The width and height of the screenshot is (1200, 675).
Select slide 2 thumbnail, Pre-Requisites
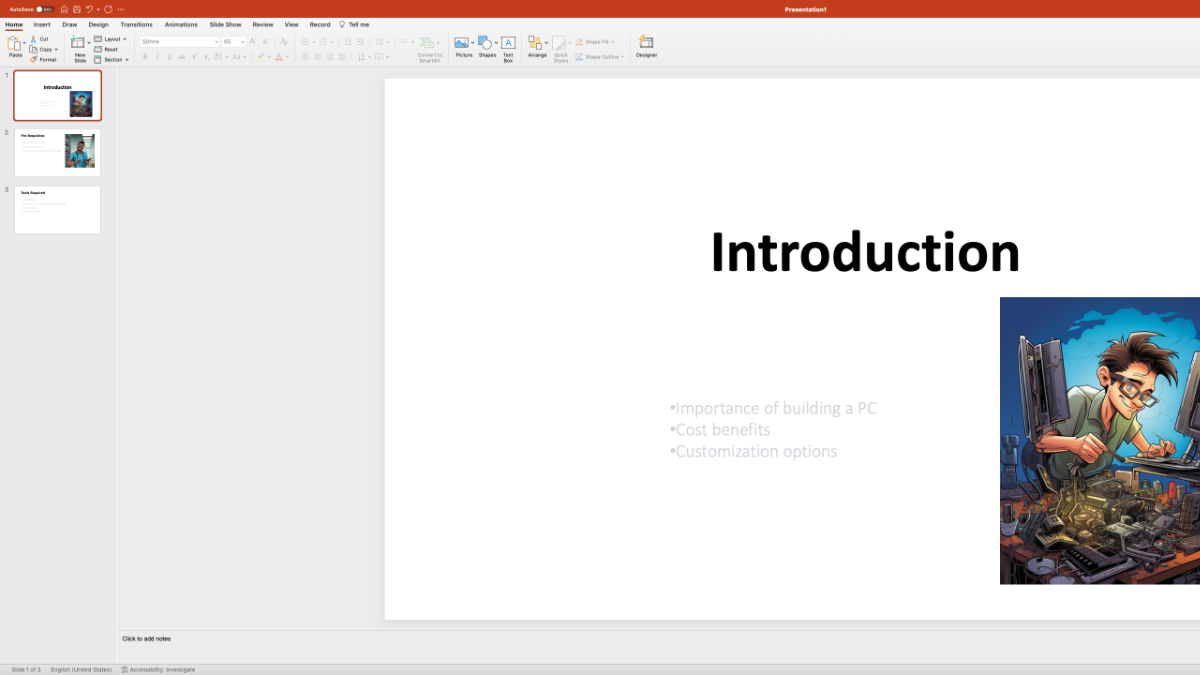click(57, 152)
